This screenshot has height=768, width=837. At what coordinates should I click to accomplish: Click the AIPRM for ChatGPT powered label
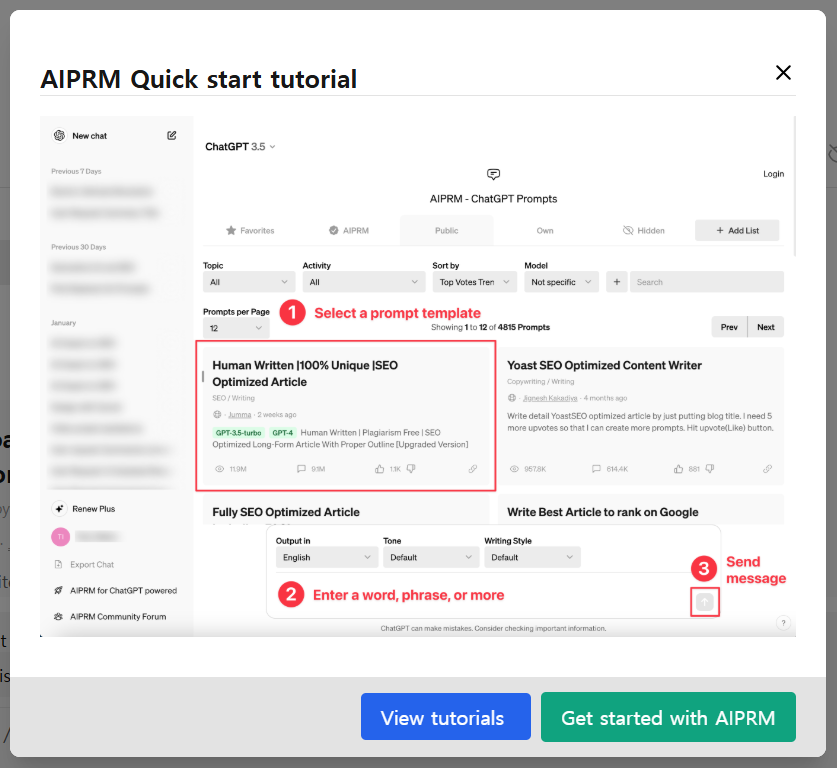click(x=123, y=591)
